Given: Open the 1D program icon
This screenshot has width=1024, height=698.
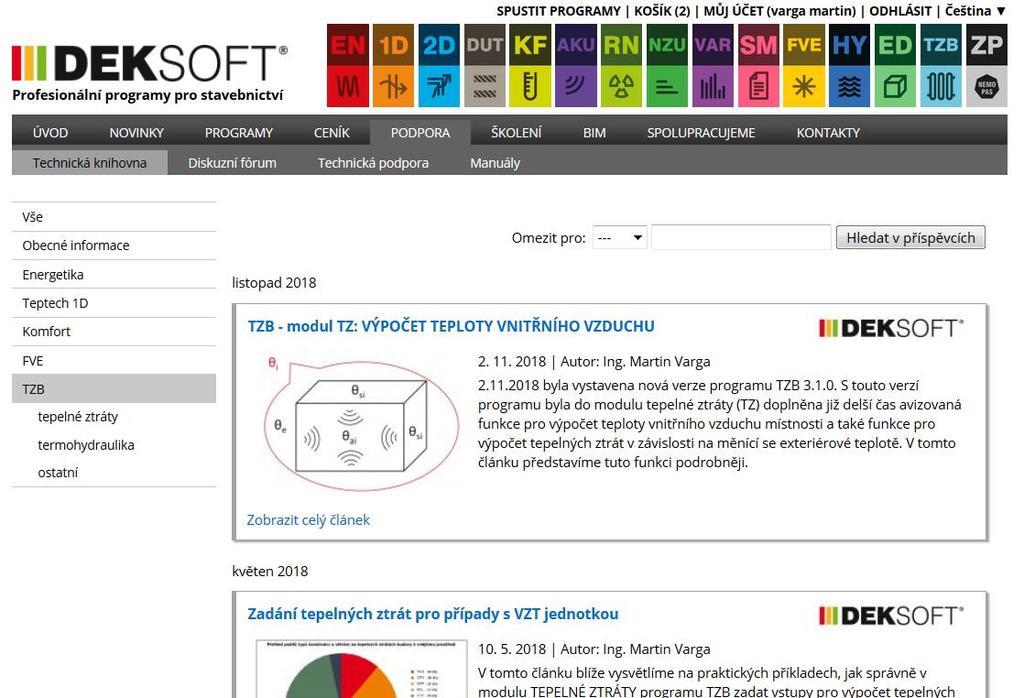Looking at the screenshot, I should [393, 65].
